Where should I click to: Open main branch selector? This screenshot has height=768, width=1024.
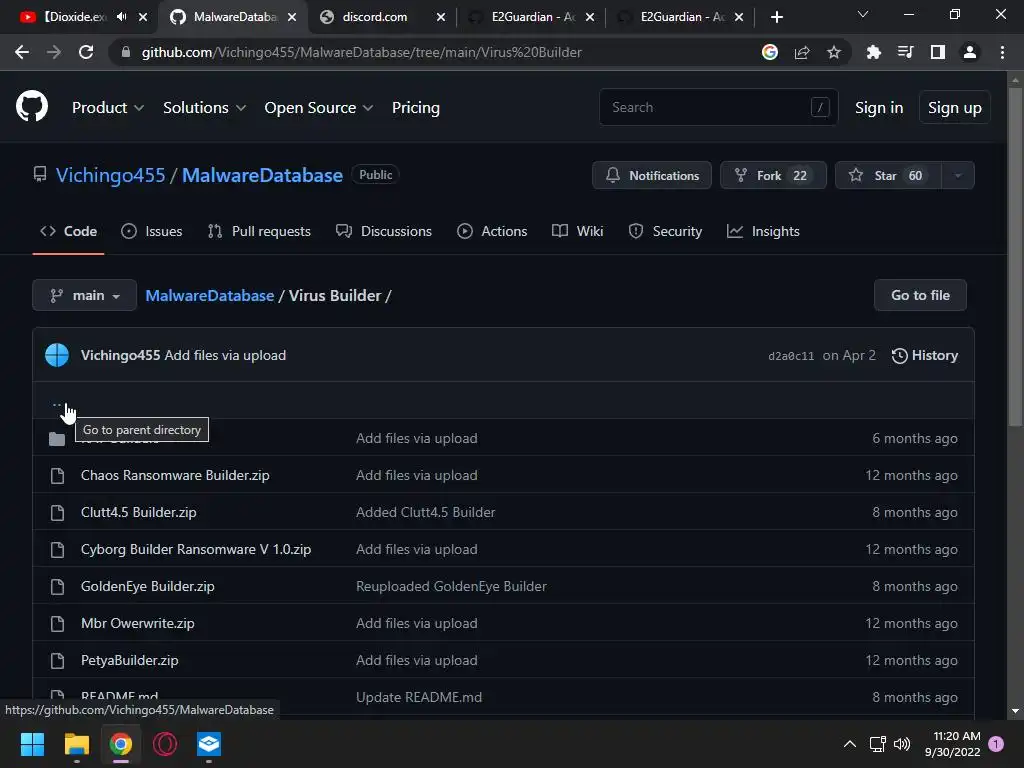tap(84, 295)
